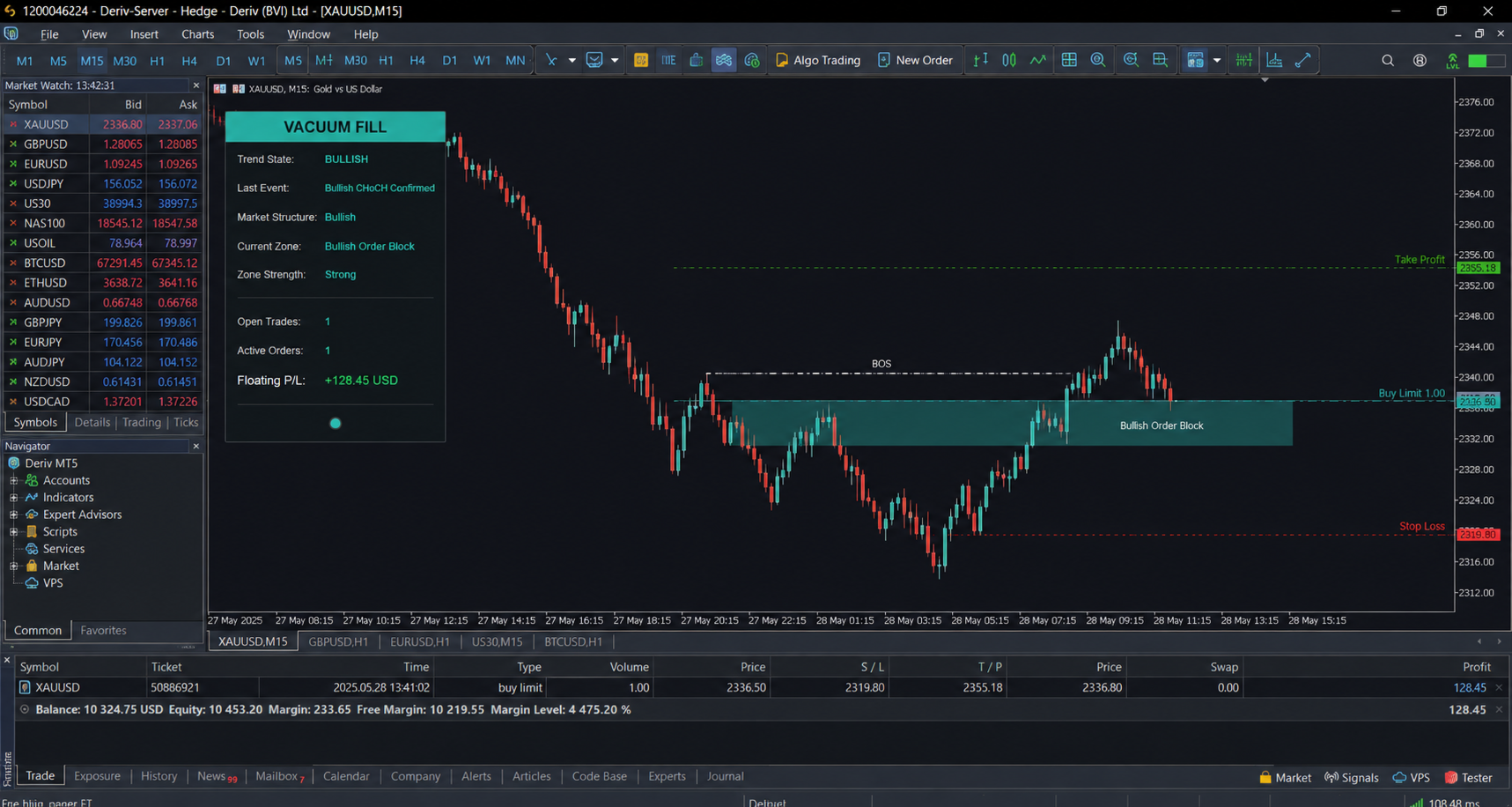Open the chart templates icon
The height and width of the screenshot is (807, 1512).
(x=594, y=60)
